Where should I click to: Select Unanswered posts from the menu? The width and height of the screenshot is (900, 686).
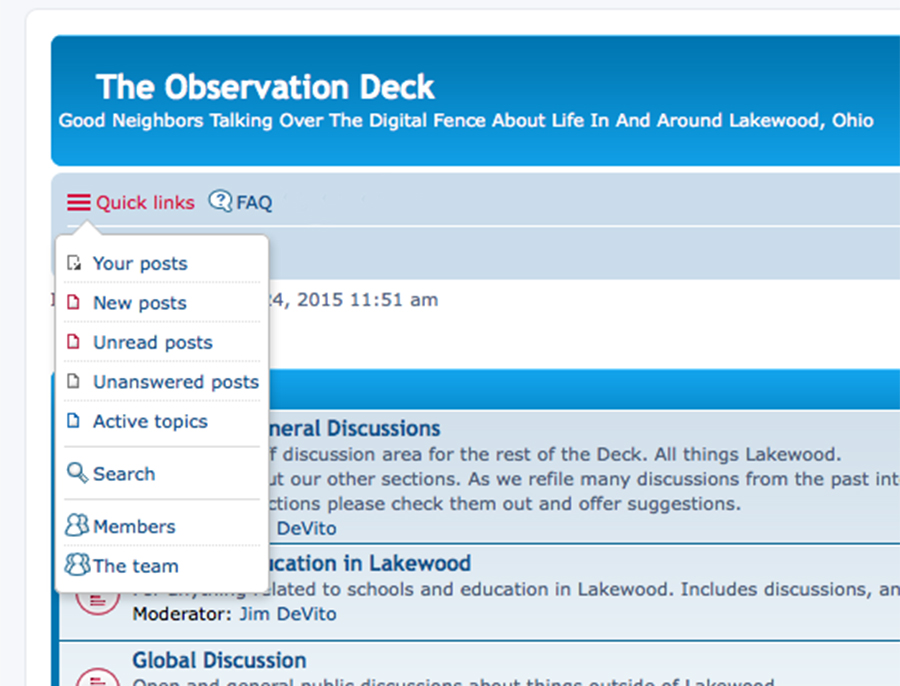click(x=175, y=382)
